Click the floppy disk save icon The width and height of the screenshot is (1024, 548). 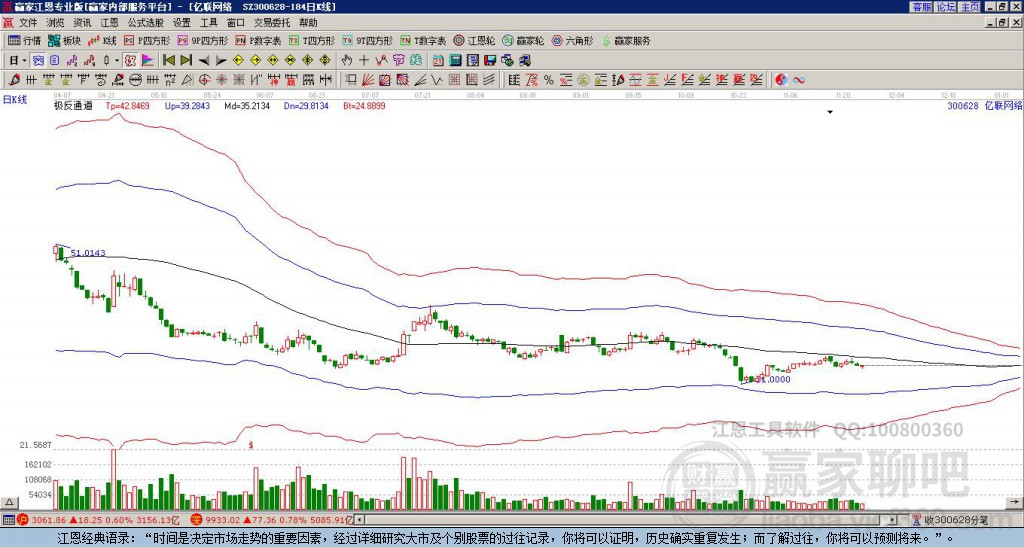[x=490, y=61]
